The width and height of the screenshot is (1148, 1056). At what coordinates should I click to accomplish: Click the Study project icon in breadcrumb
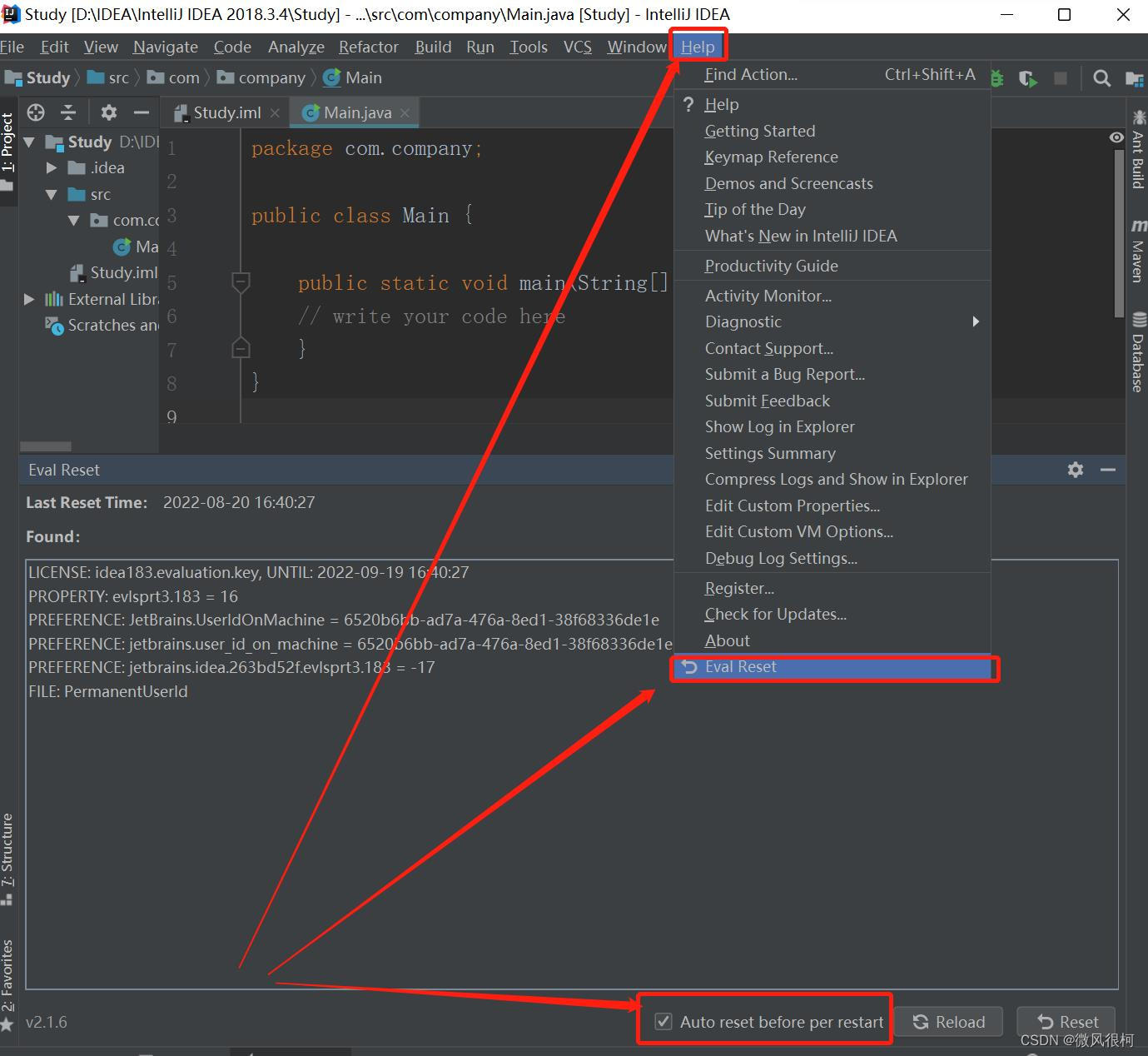pos(13,77)
